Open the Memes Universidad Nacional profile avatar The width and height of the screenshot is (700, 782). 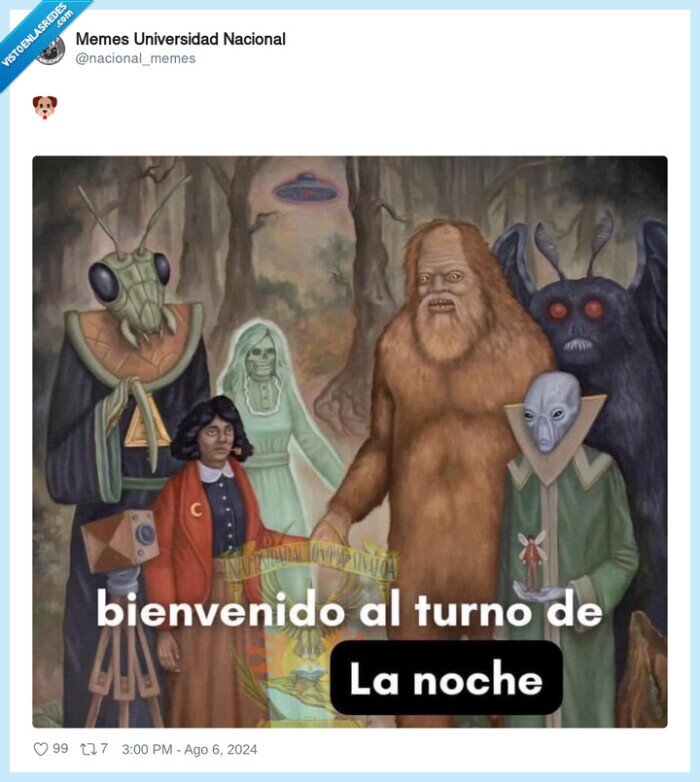tap(50, 49)
